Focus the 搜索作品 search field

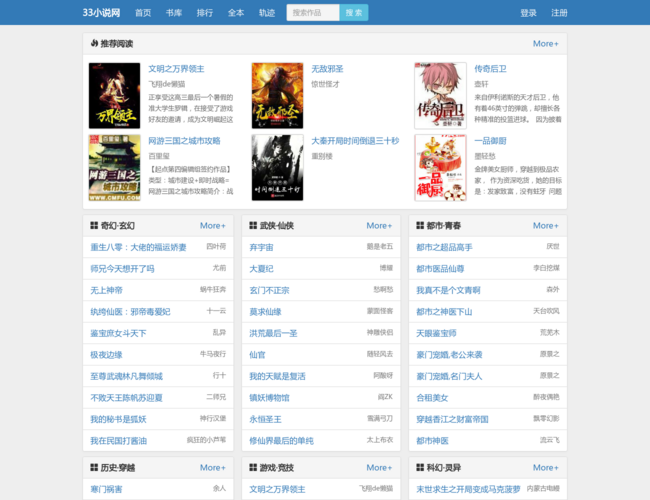313,12
